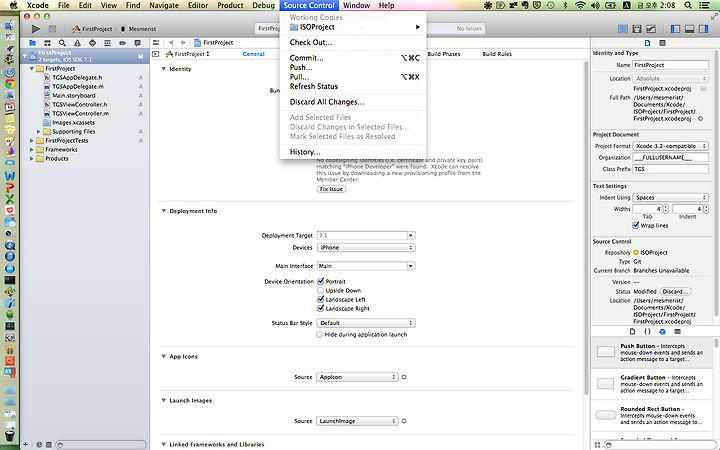
Task: Open the Status Bar Style dropdown
Action: (366, 323)
